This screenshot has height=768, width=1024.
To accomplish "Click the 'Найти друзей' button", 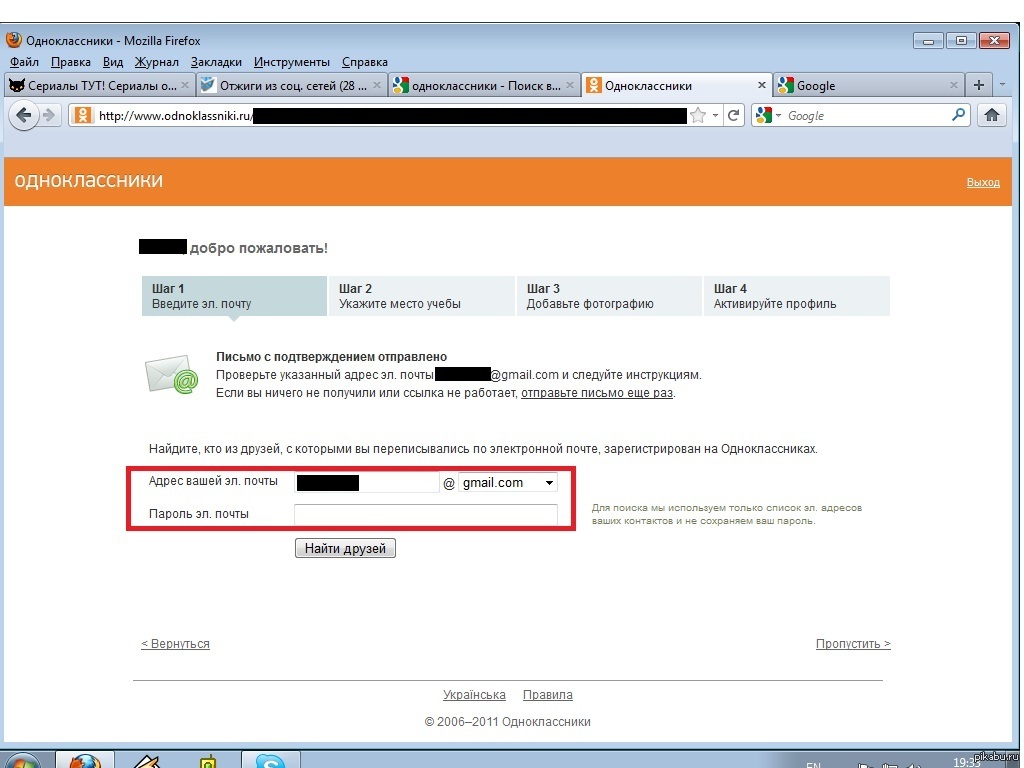I will point(345,548).
